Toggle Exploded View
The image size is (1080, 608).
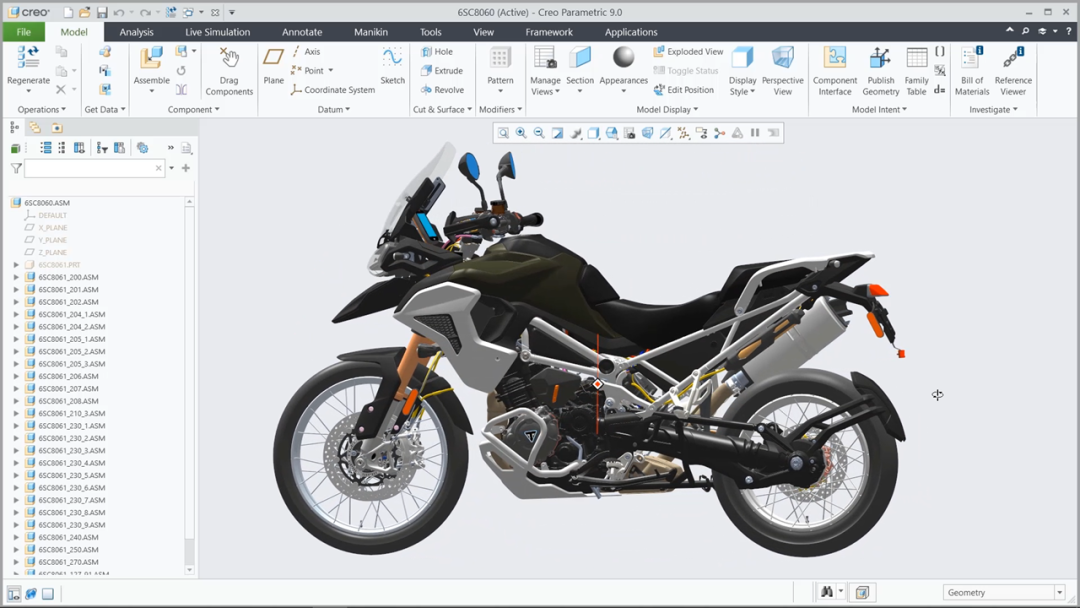[x=688, y=52]
